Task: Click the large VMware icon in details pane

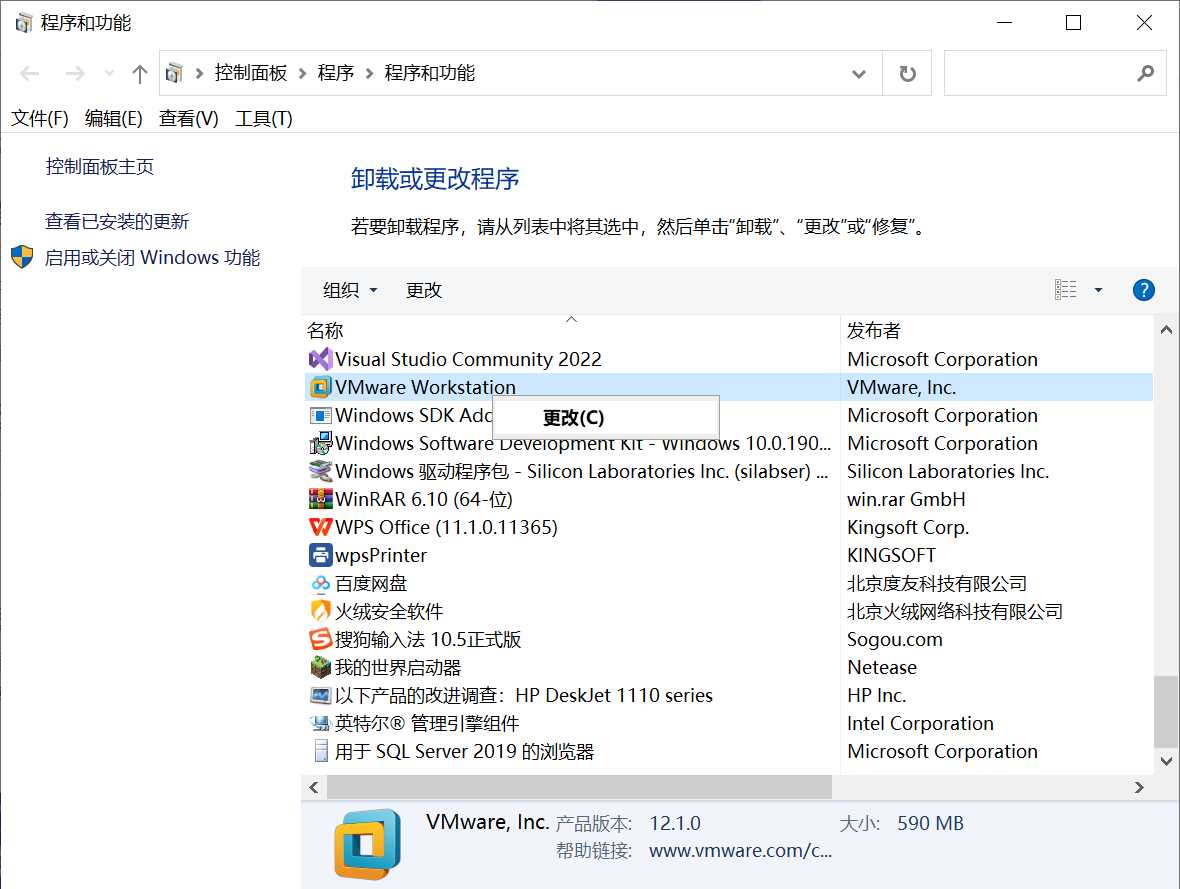Action: (367, 845)
